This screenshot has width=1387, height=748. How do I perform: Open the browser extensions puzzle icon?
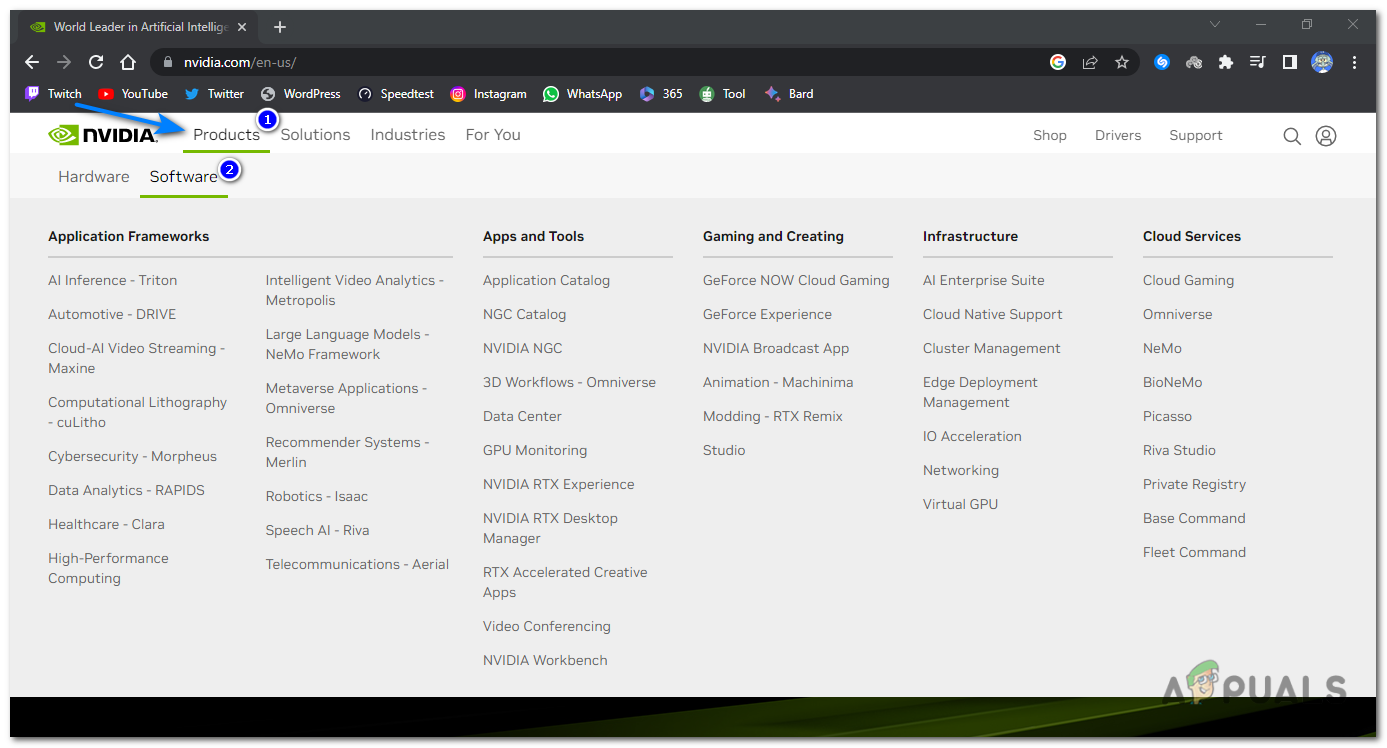click(x=1225, y=61)
